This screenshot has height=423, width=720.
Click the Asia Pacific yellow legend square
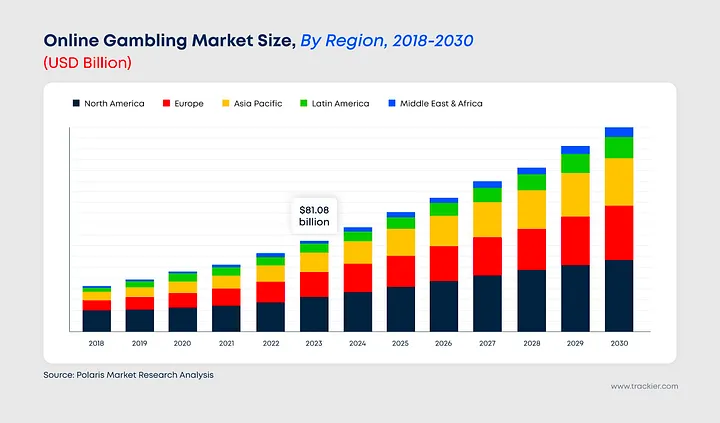point(225,103)
